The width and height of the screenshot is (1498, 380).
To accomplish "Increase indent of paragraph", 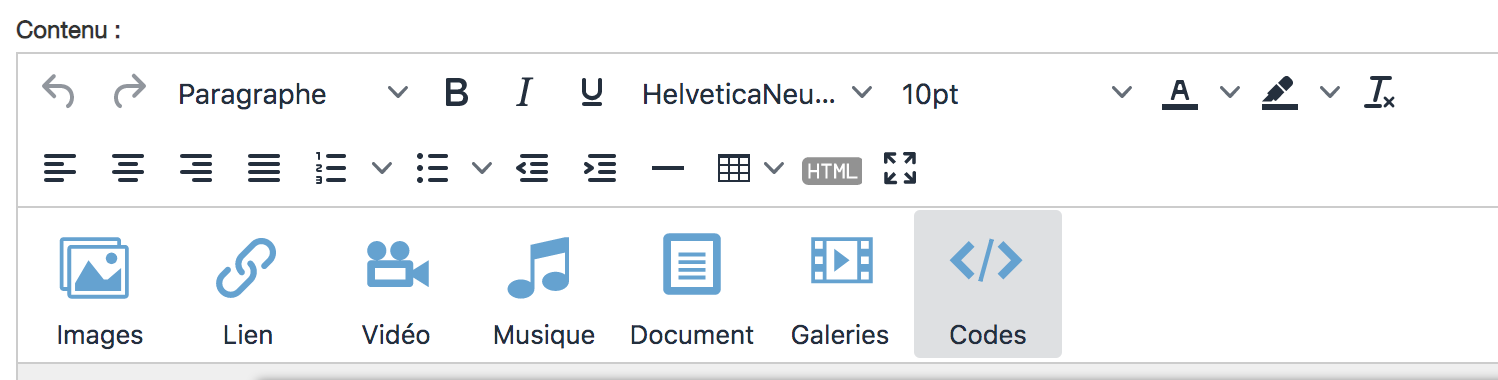I will 600,168.
